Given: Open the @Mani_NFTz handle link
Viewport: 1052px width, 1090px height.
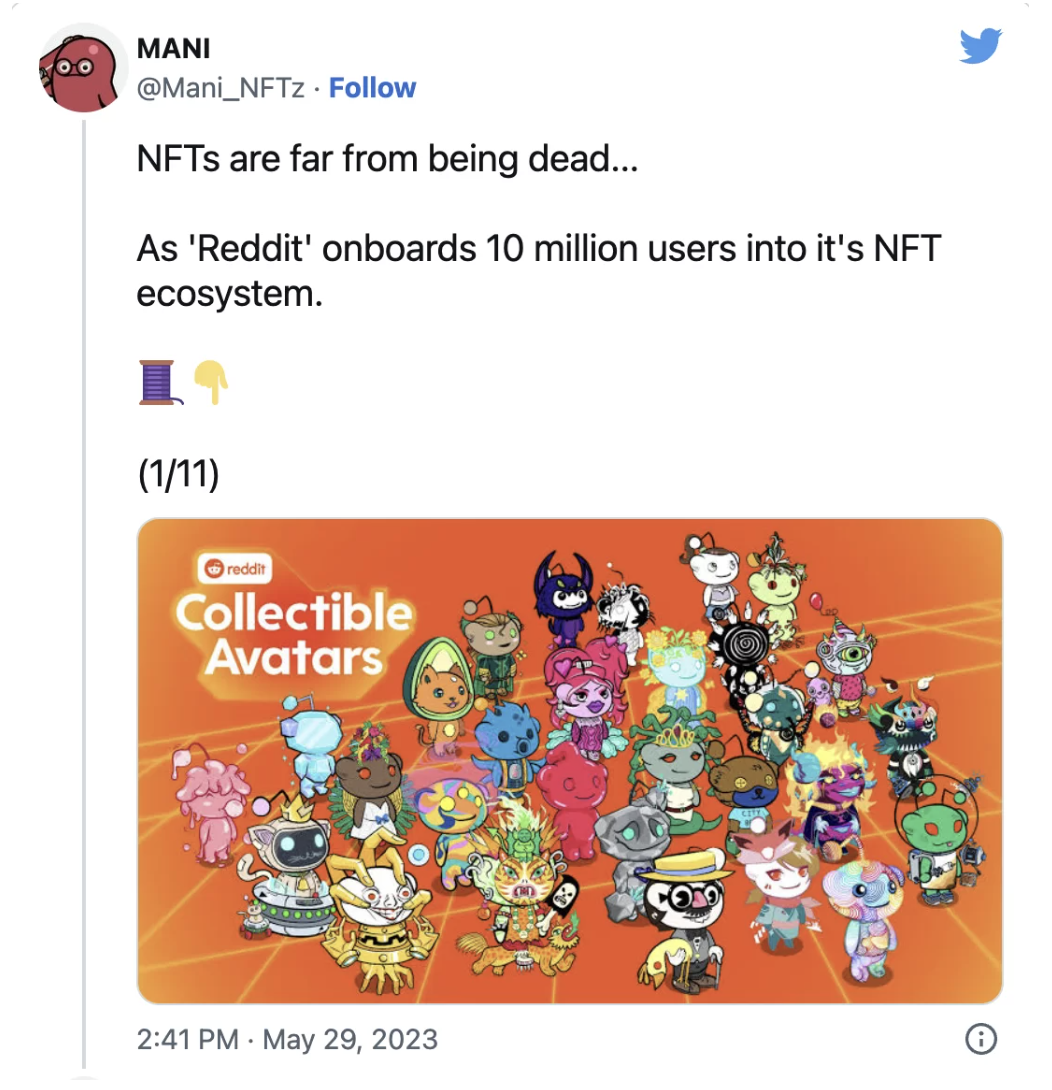Looking at the screenshot, I should pos(220,88).
